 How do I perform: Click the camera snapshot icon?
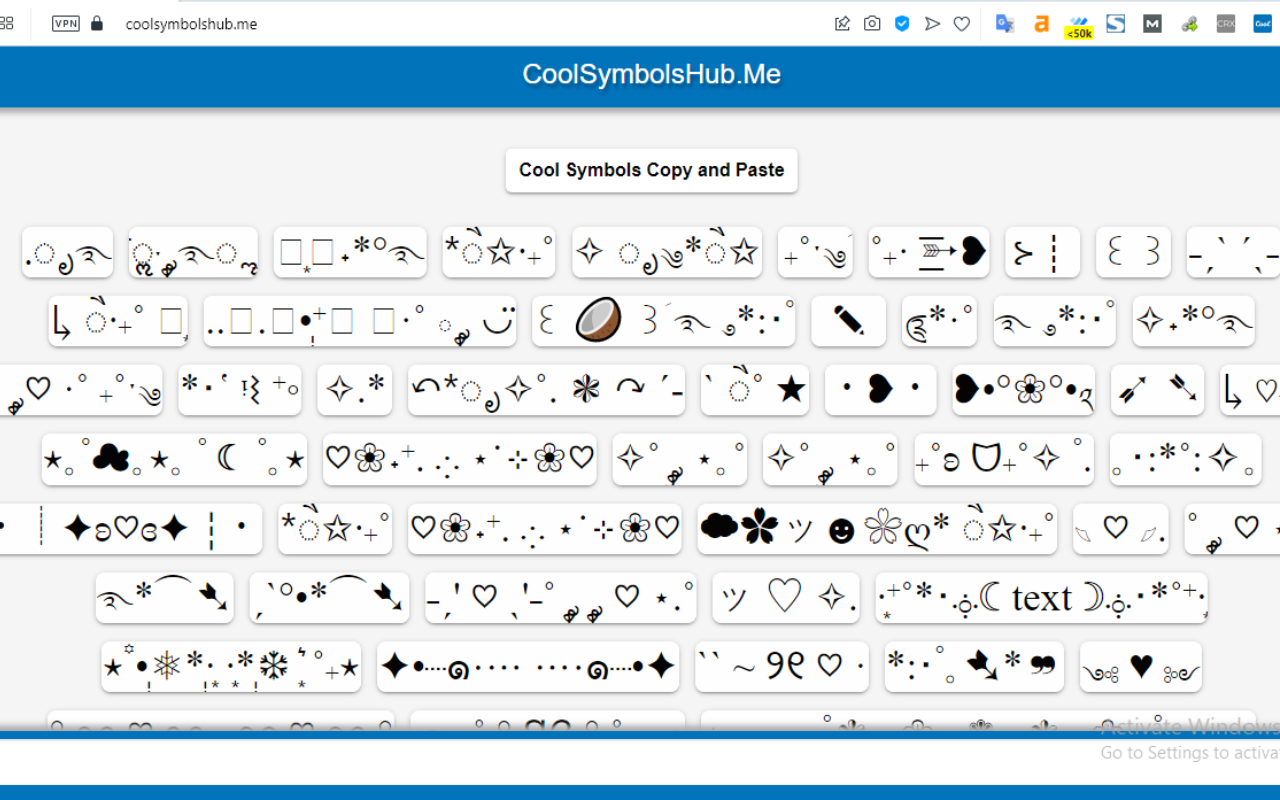[x=872, y=23]
